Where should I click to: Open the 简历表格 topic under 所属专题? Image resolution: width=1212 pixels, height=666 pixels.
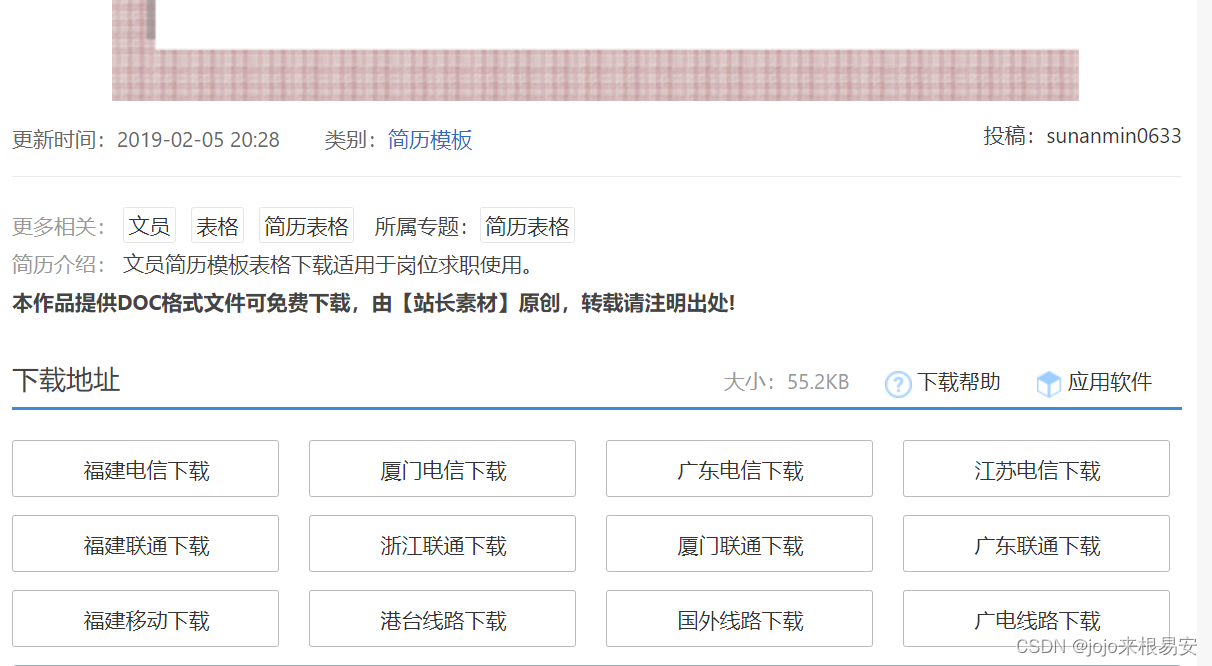(527, 225)
